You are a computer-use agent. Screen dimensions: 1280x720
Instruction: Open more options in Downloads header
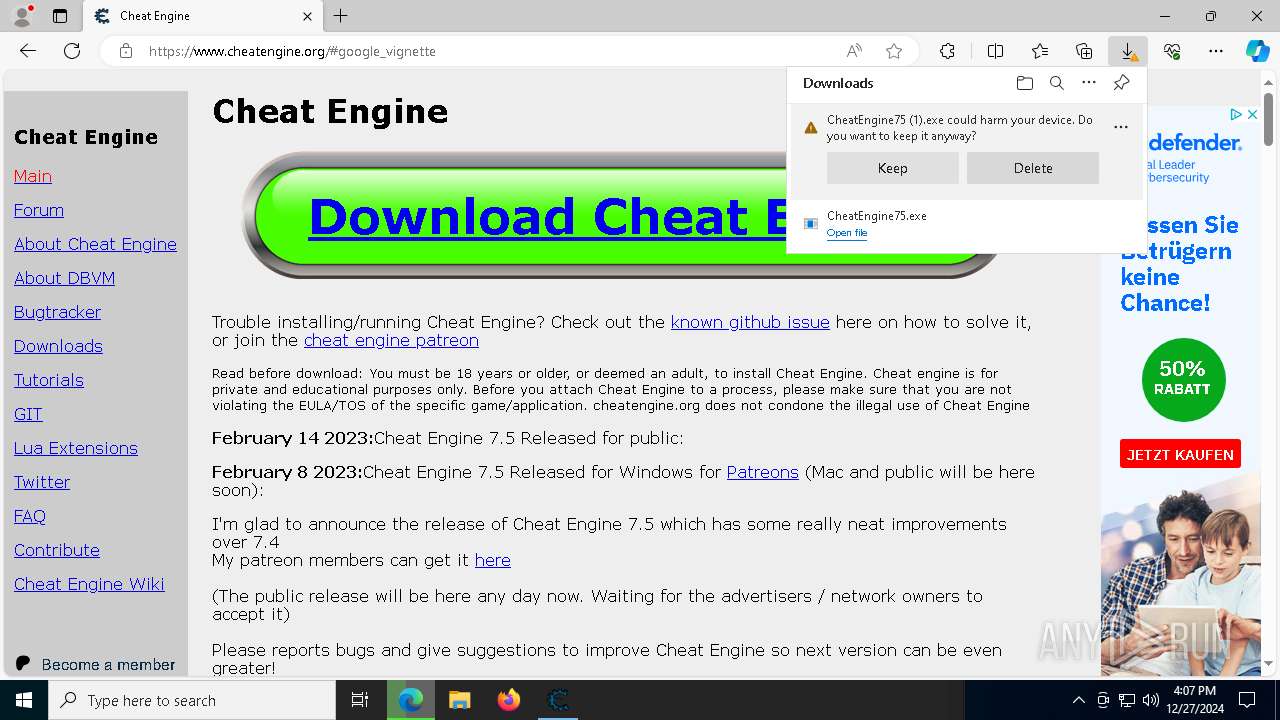(x=1089, y=83)
